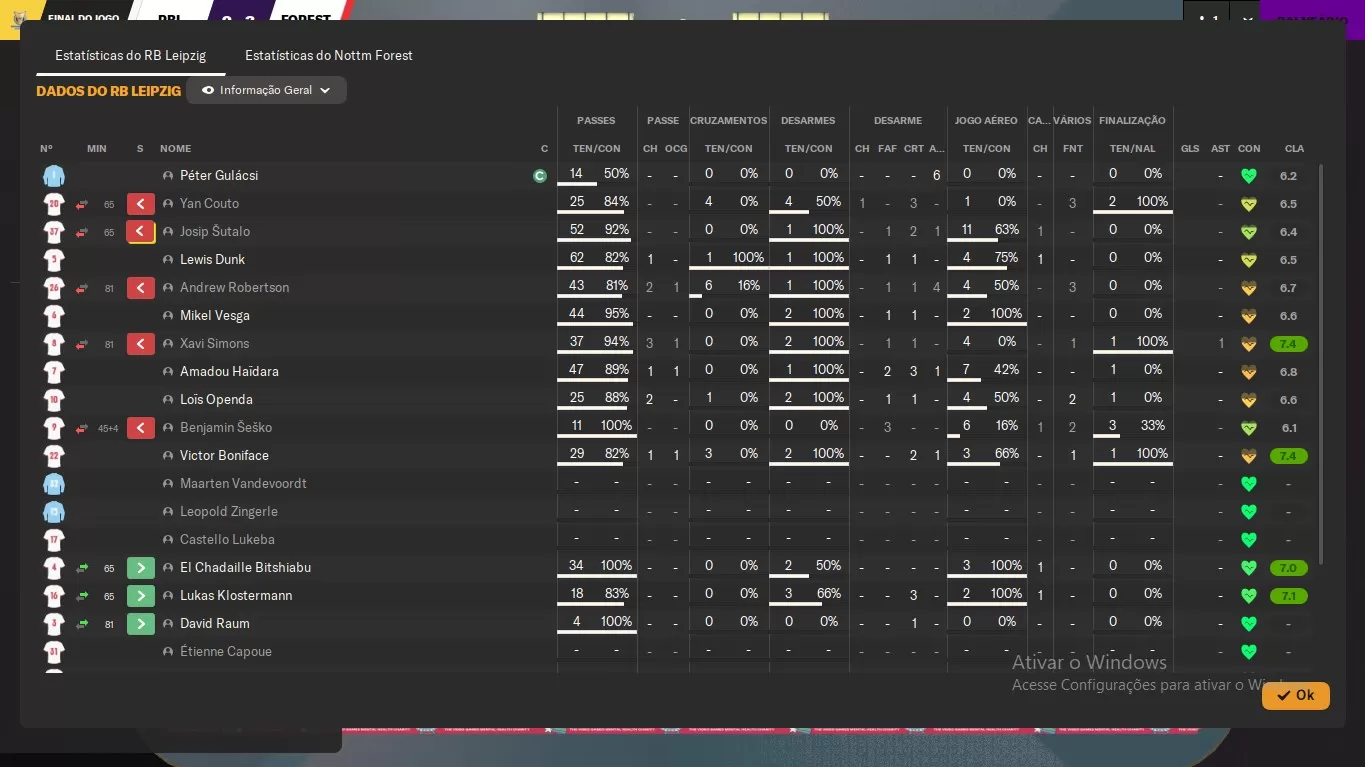This screenshot has height=767, width=1365.
Task: Click Yan Couto's red substituted-off arrow
Action: point(141,204)
